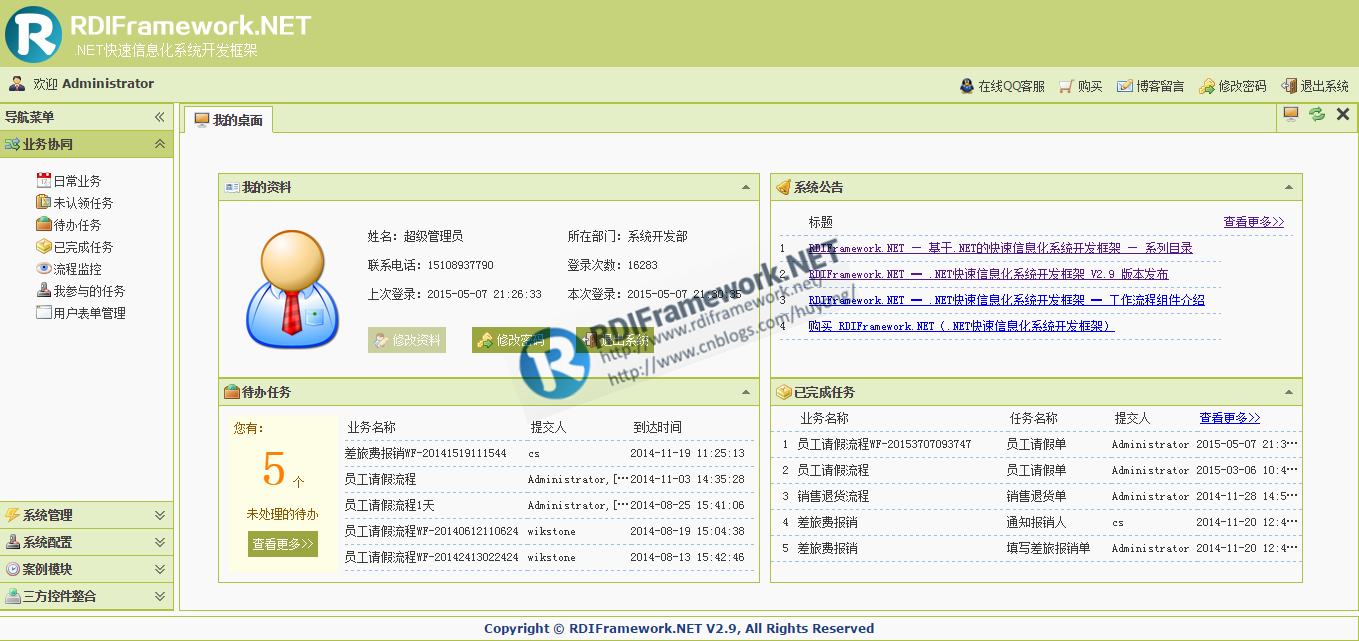Click the 博客留言 message icon

[1125, 86]
